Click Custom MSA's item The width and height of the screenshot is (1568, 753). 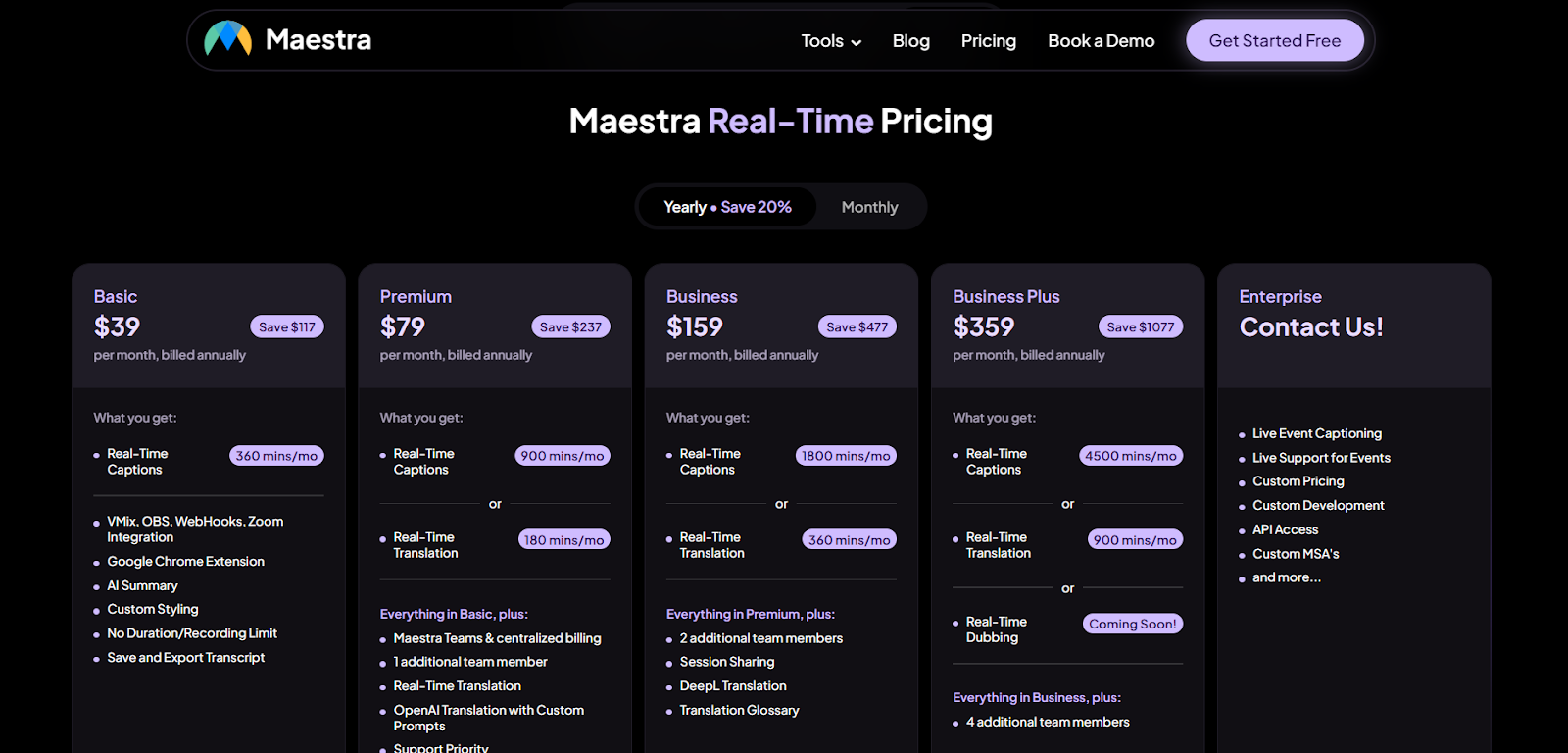1296,554
